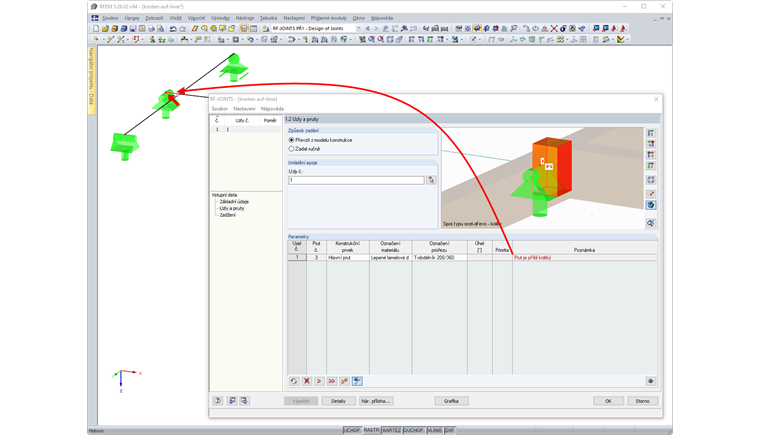Insert new node tool in second toolbar
760x435 pixels.
(96, 39)
